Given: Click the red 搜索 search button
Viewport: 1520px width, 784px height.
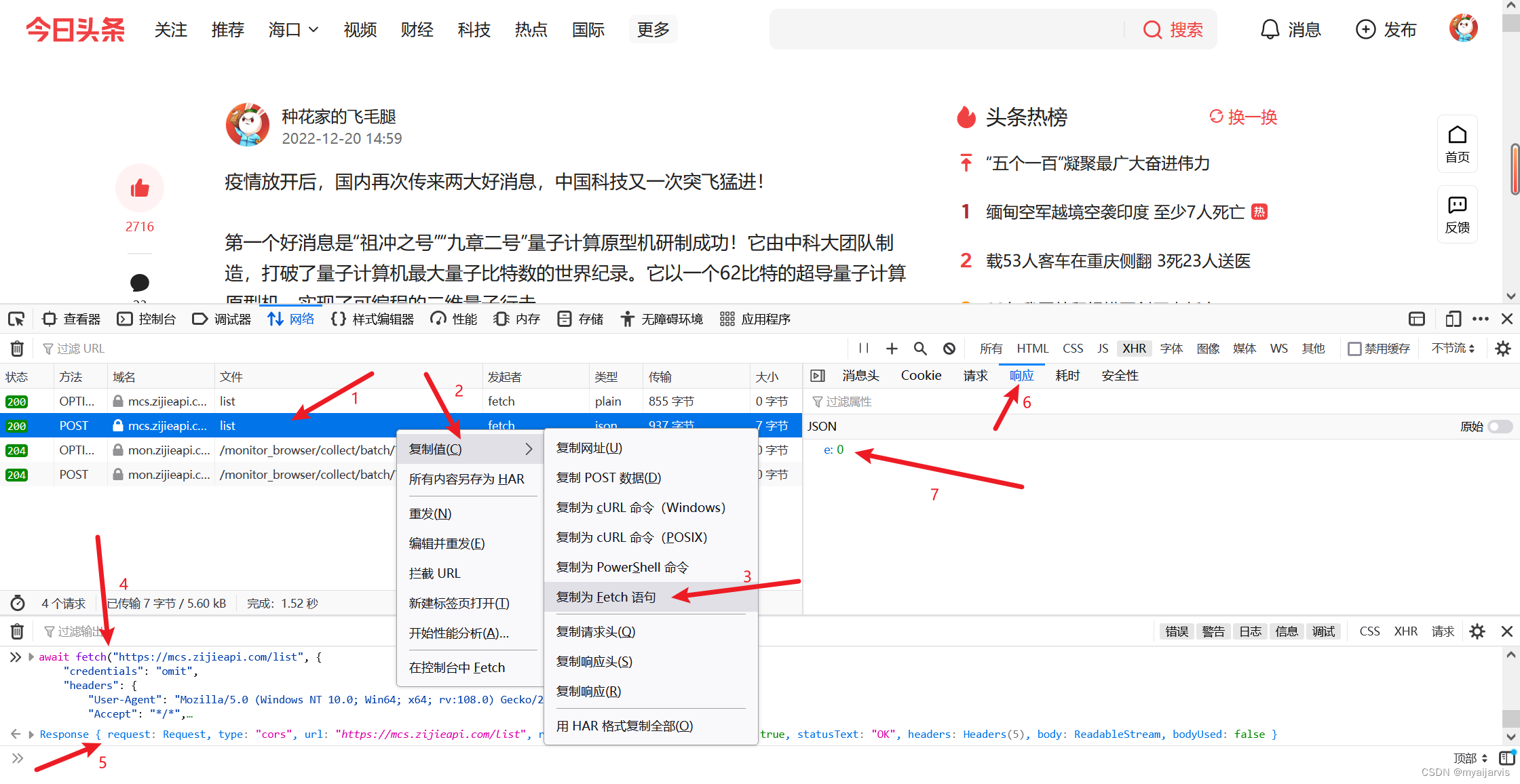Looking at the screenshot, I should [x=1173, y=30].
